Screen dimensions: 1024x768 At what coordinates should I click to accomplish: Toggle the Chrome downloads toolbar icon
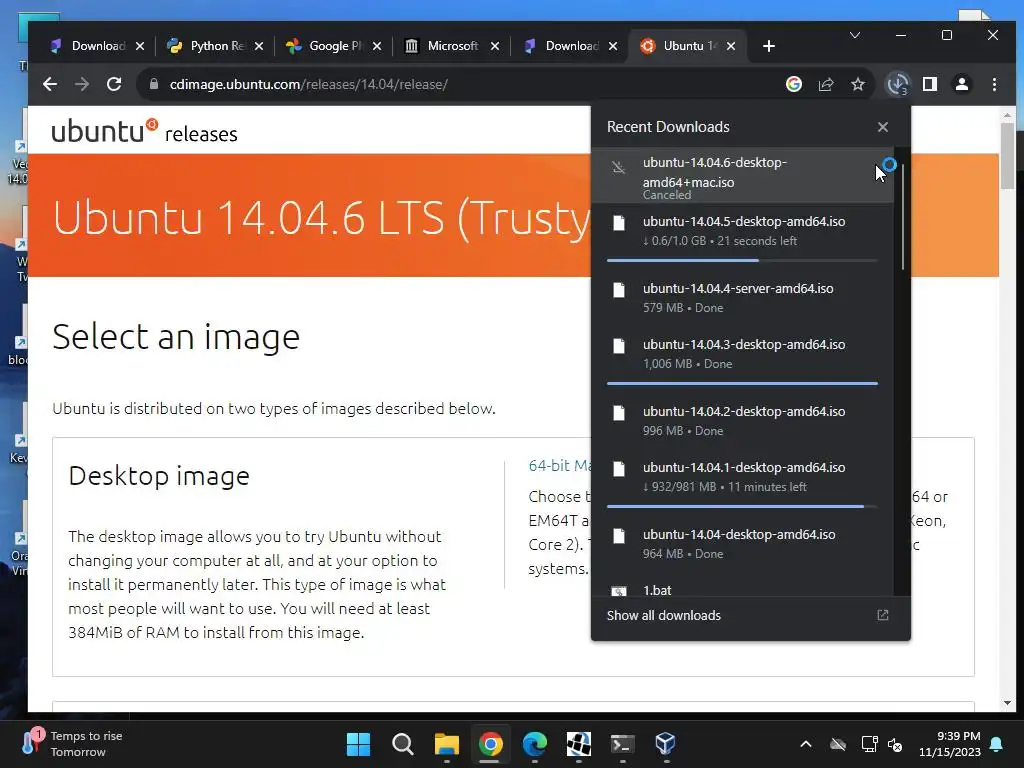coord(897,84)
